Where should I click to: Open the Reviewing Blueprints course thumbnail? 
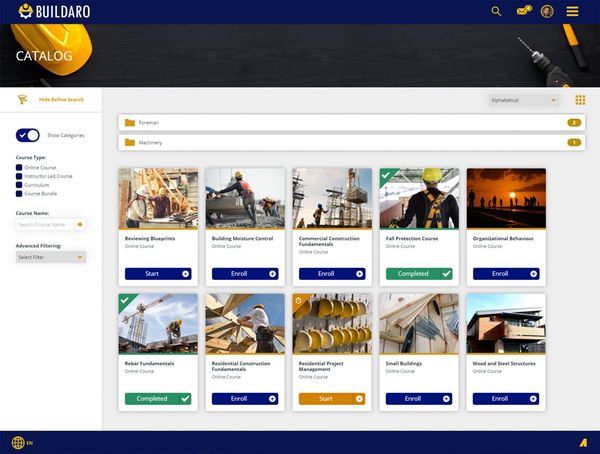[158, 198]
